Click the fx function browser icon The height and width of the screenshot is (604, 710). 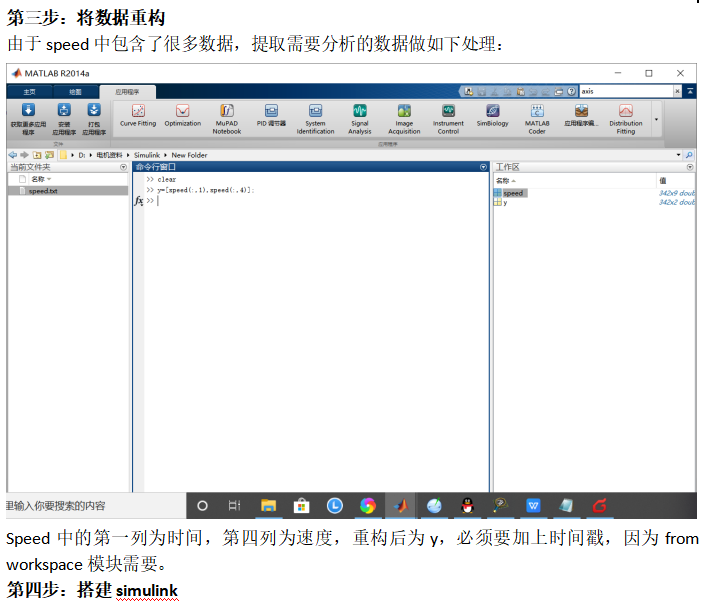tap(139, 201)
